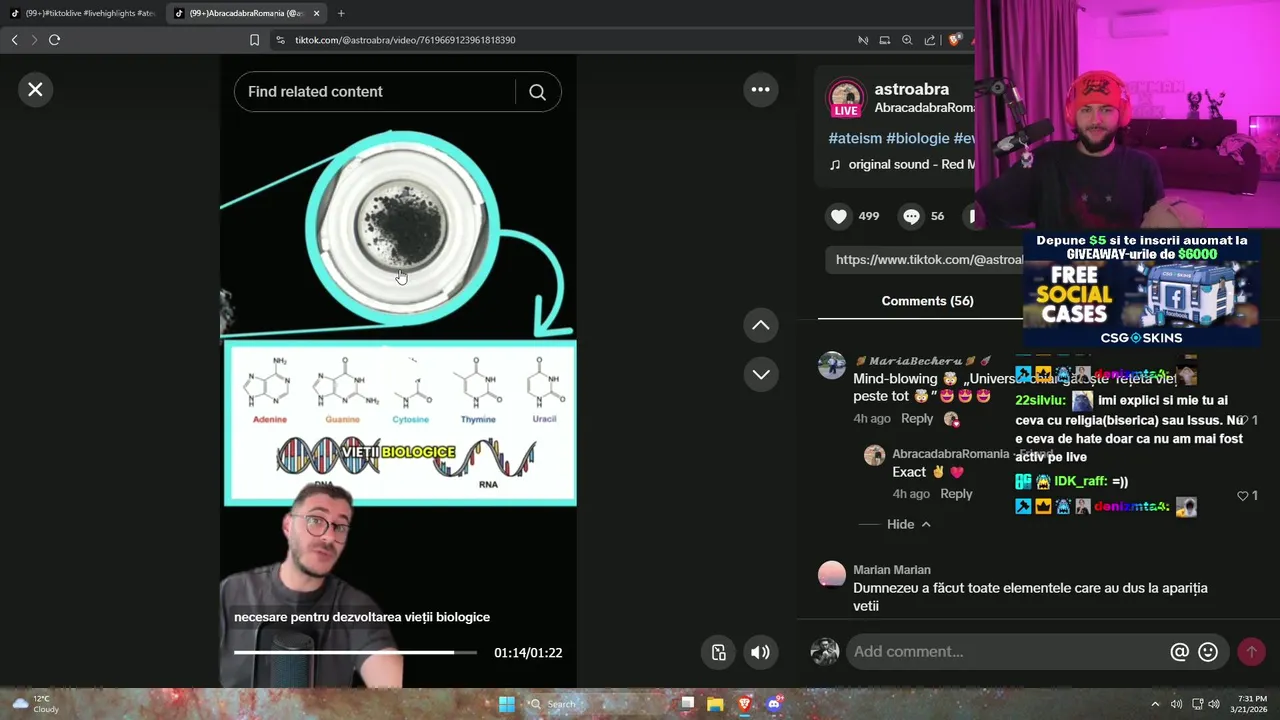Open Discord from the taskbar
Viewport: 1280px width, 720px height.
(773, 704)
